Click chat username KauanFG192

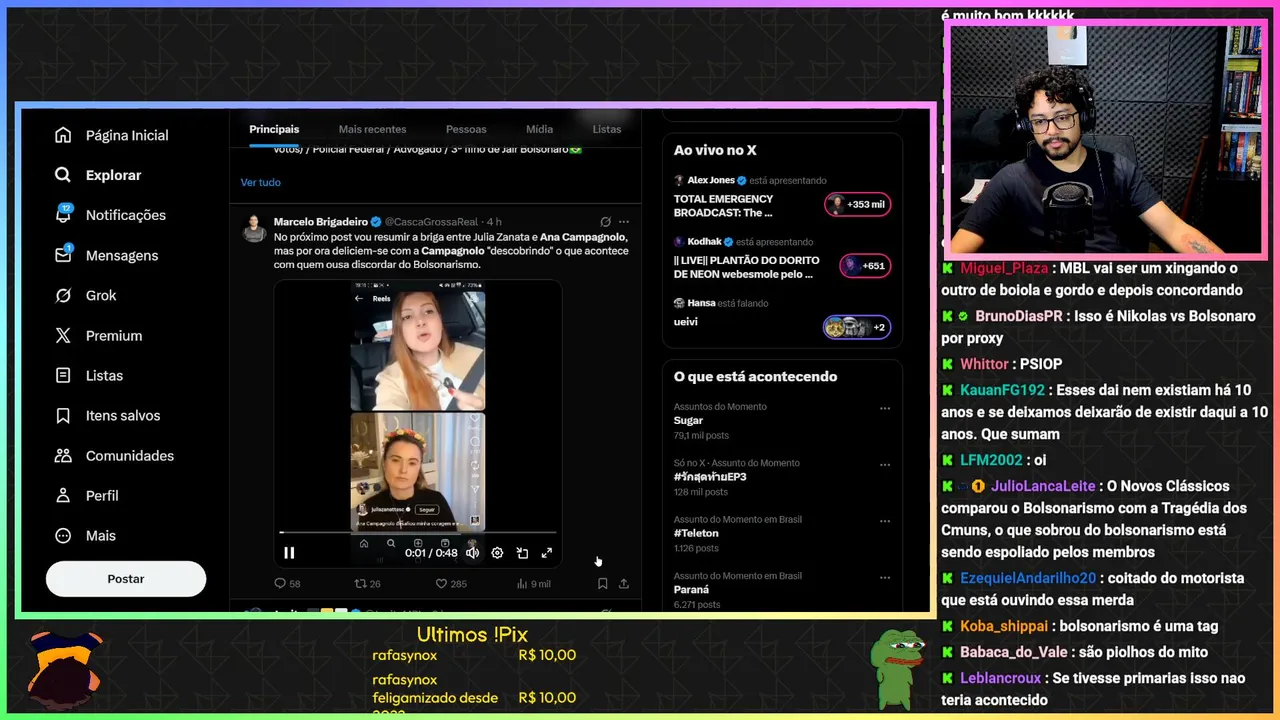pyautogui.click(x=1002, y=390)
